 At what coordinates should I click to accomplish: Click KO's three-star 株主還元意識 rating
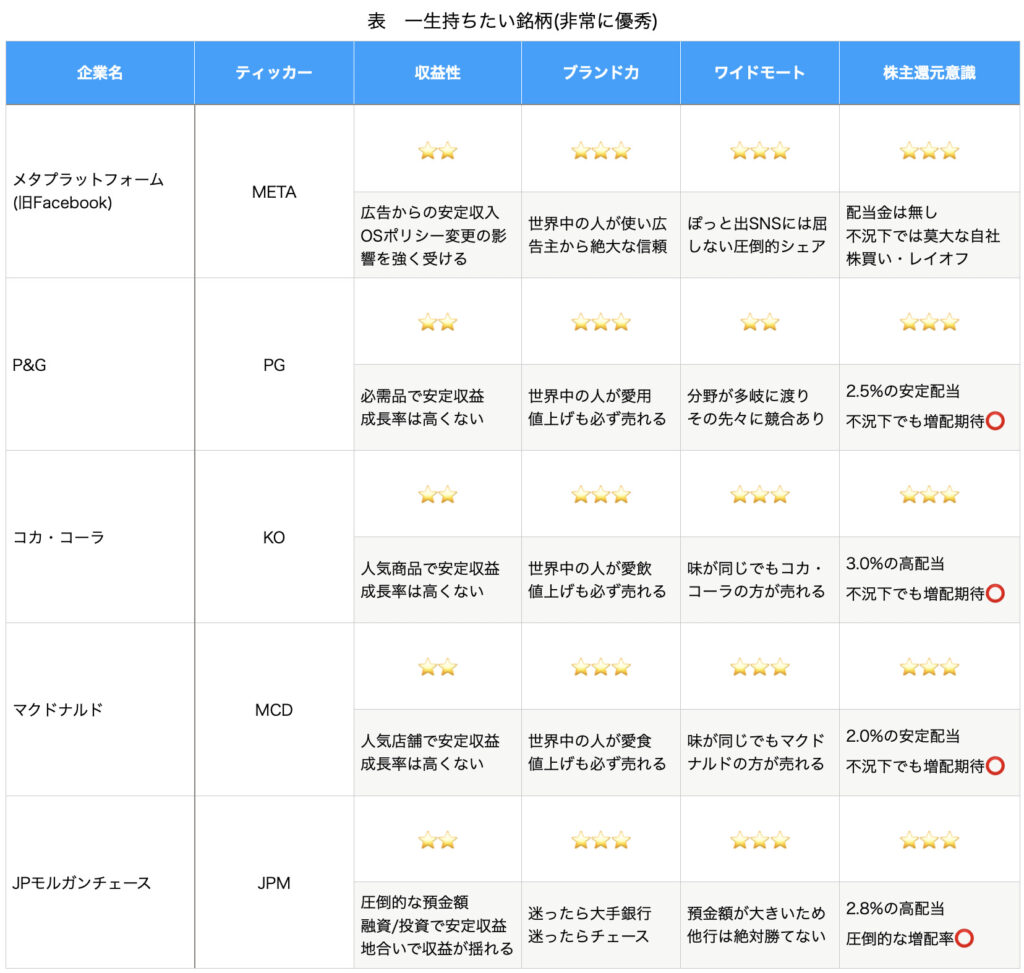[929, 494]
